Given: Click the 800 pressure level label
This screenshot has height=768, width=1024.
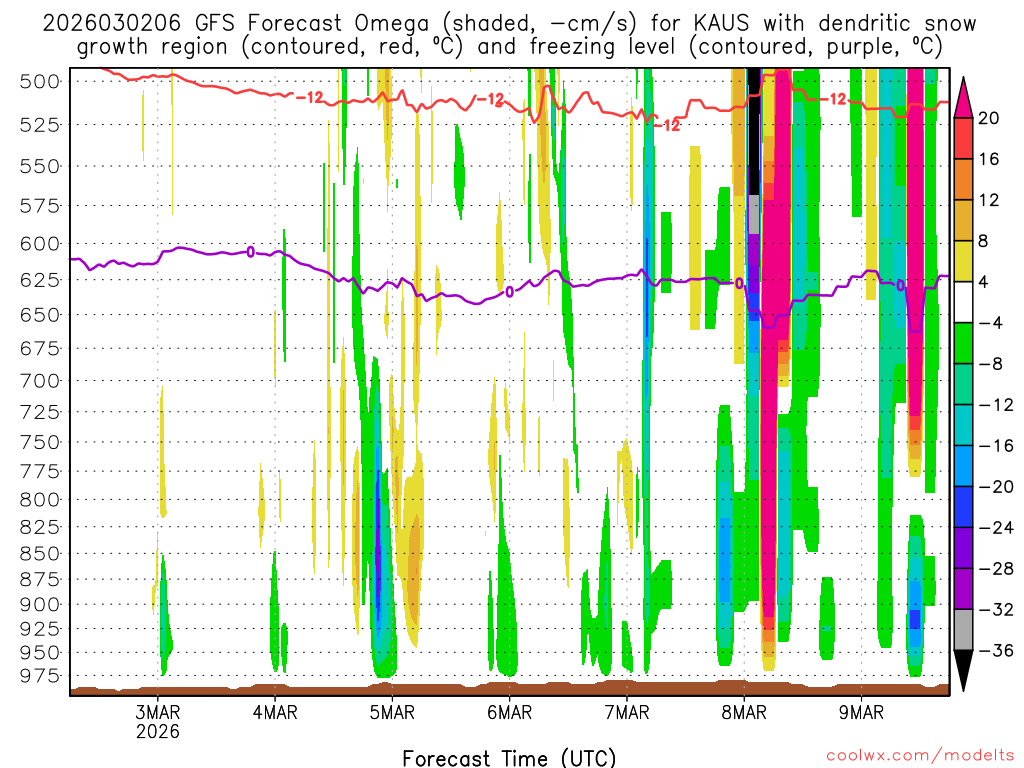Looking at the screenshot, I should tap(39, 500).
